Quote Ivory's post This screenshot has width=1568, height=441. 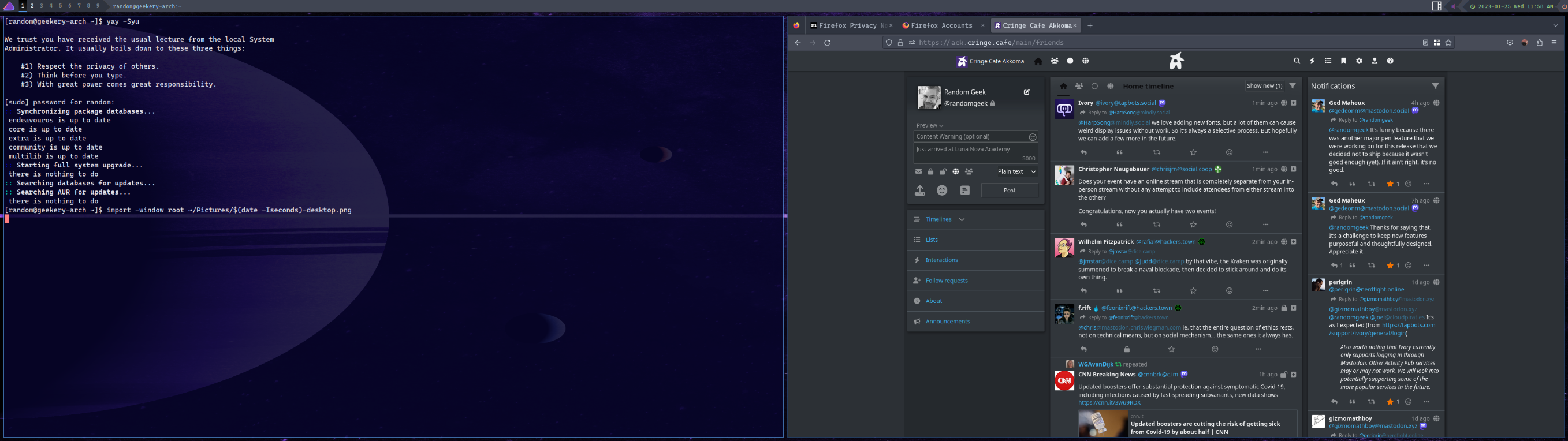pyautogui.click(x=1119, y=153)
